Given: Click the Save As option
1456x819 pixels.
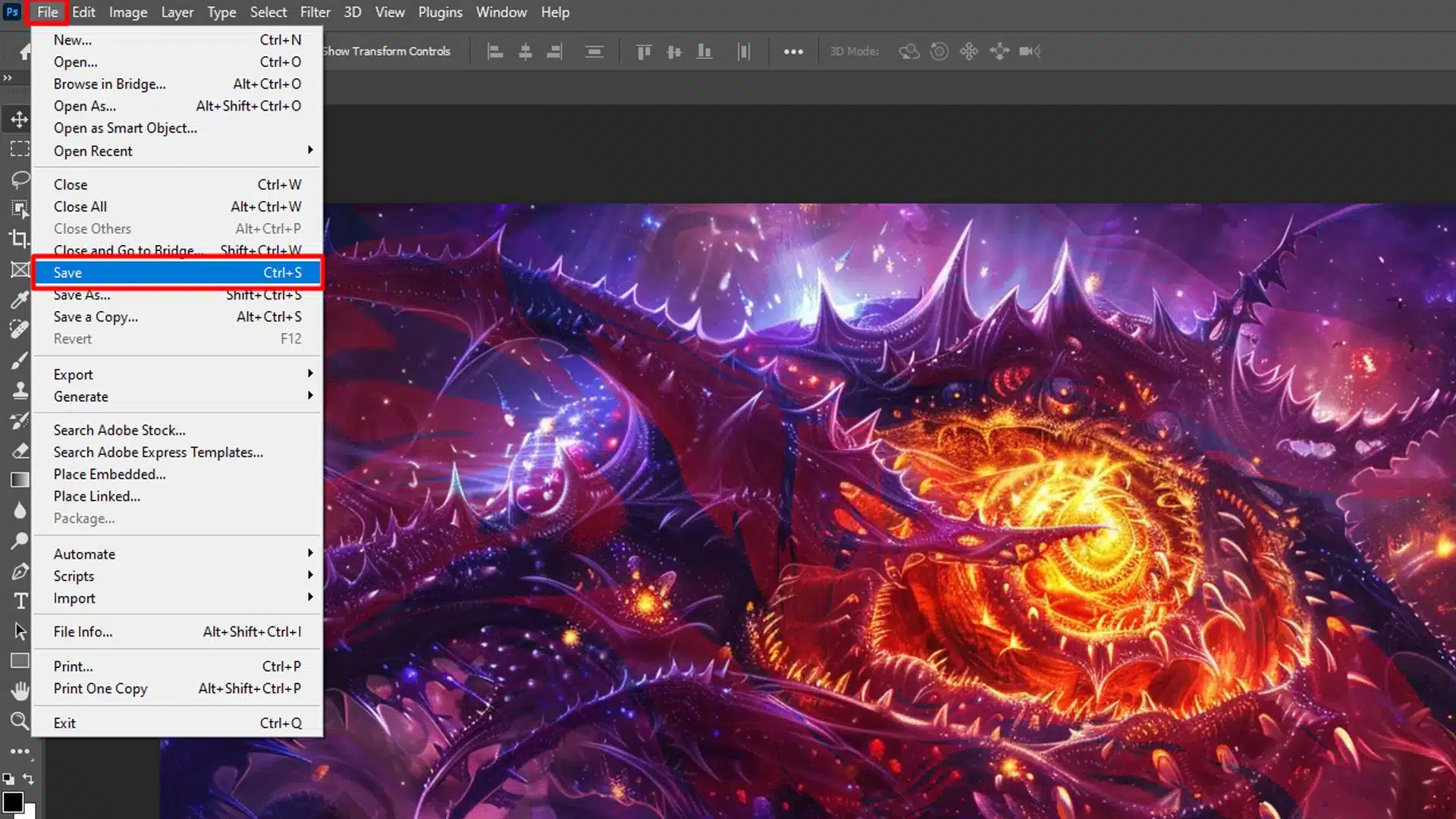Looking at the screenshot, I should point(82,295).
